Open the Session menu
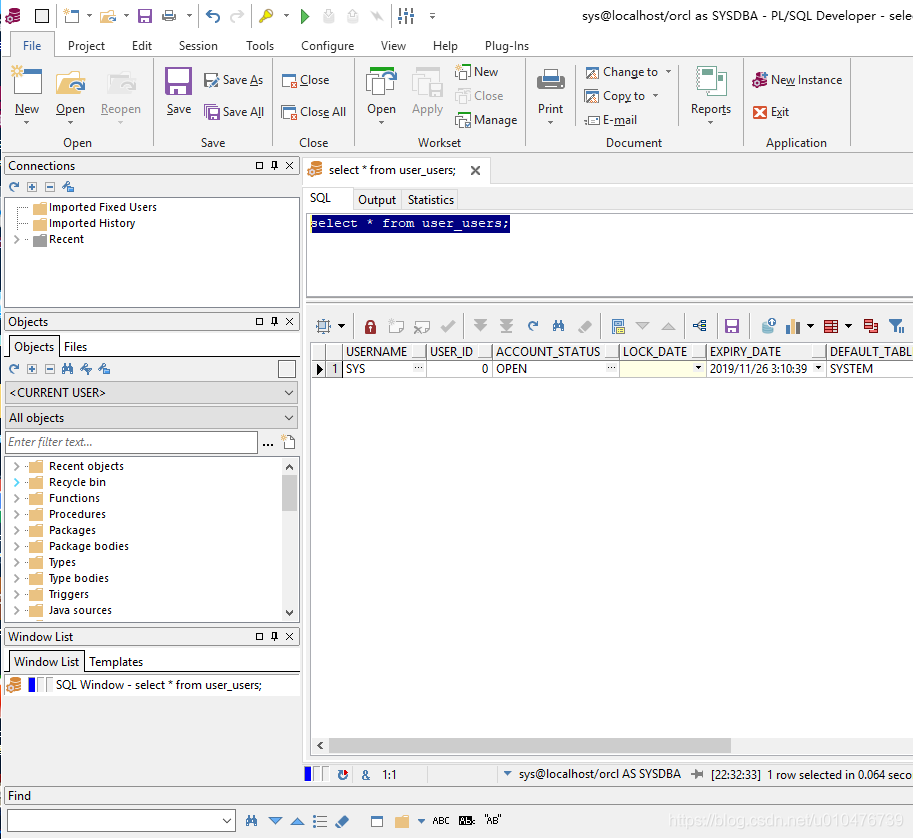Screen dimensions: 913x839 198,46
